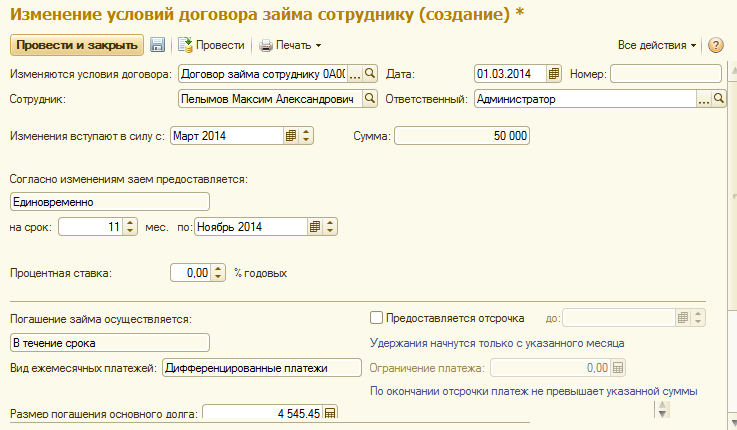Open the employee record with the magnifier icon
737x430 pixels.
pos(369,99)
